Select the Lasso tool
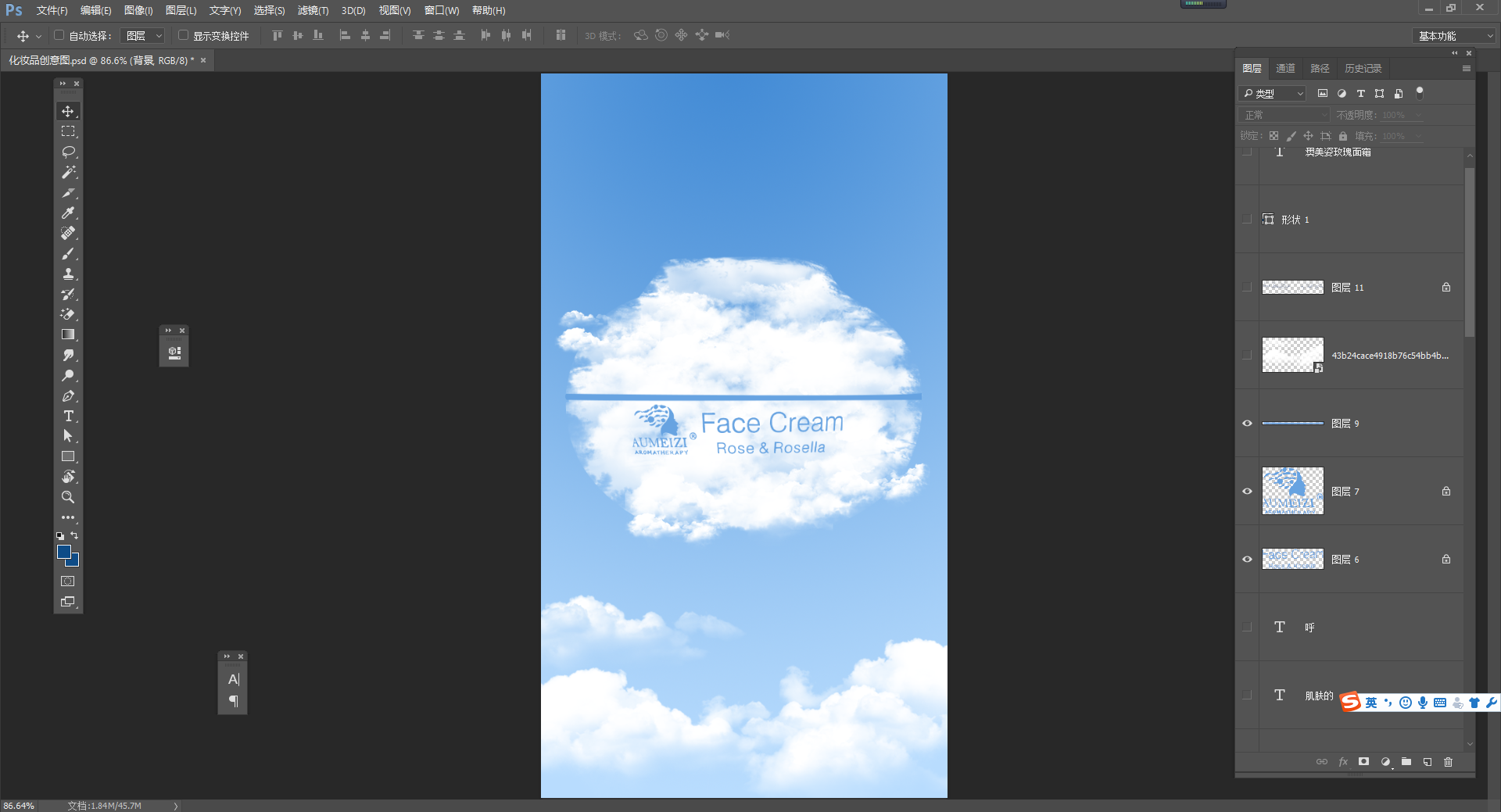This screenshot has width=1501, height=812. [68, 152]
